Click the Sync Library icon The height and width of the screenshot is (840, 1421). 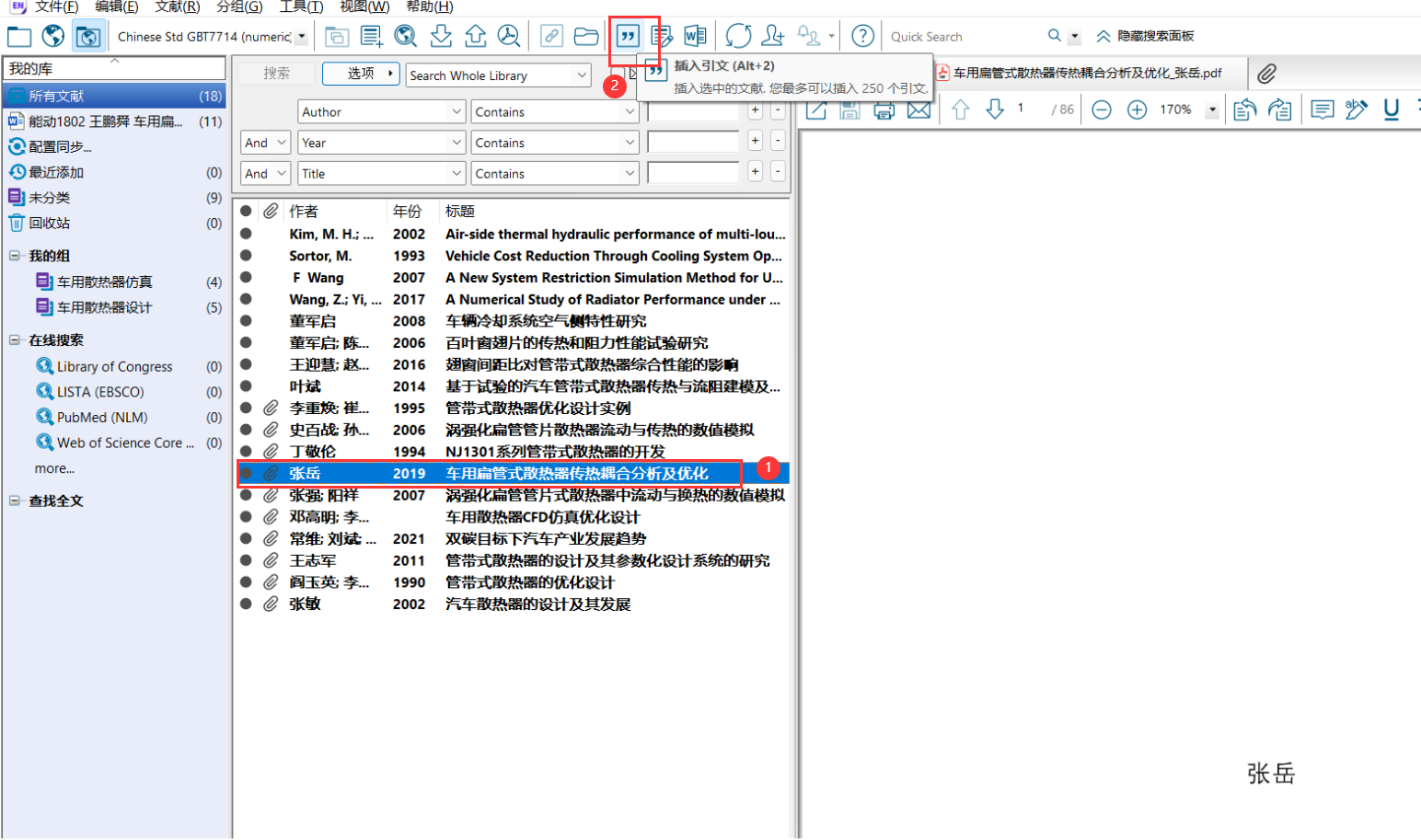pyautogui.click(x=738, y=37)
